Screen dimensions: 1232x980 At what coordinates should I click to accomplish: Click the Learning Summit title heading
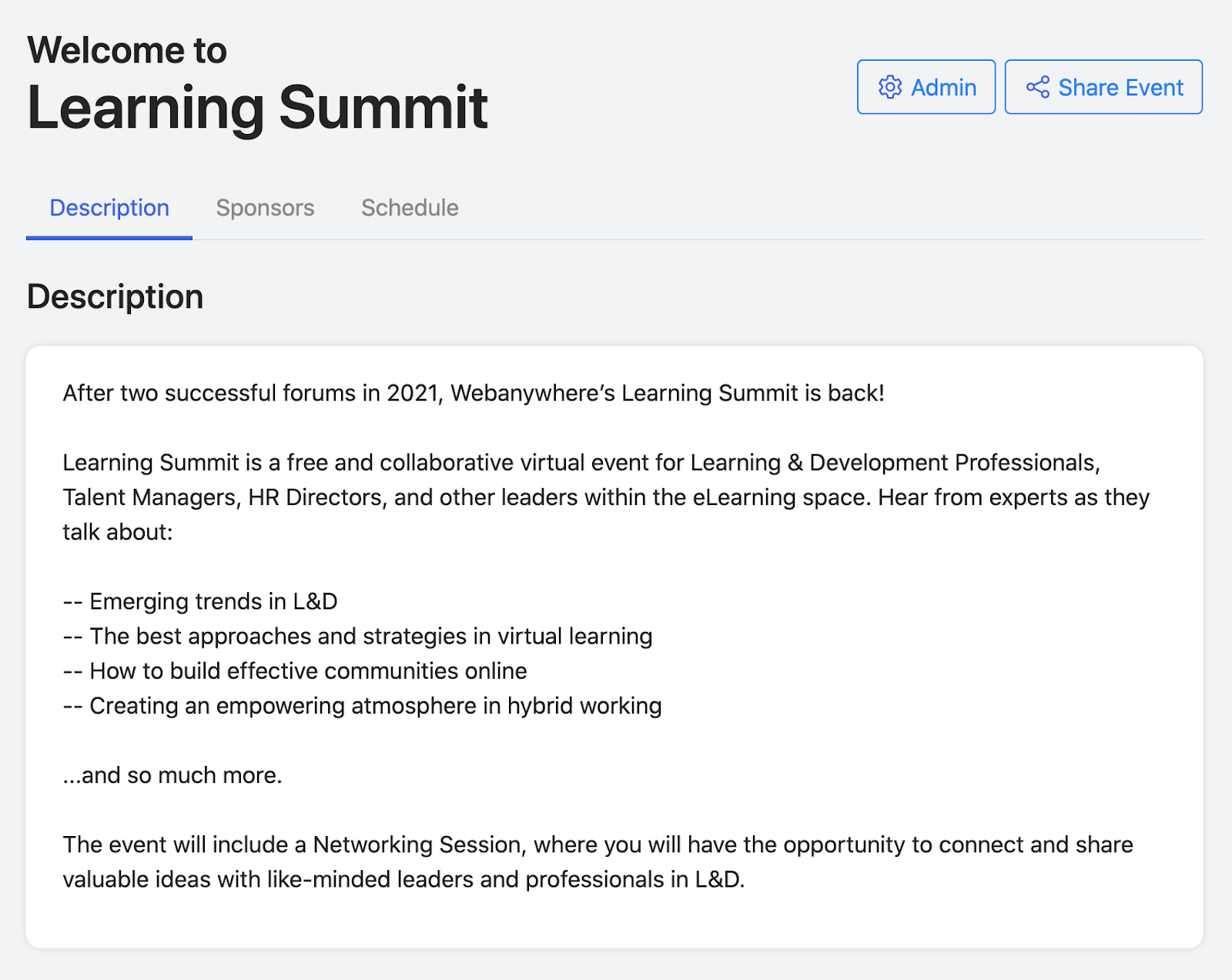pos(257,108)
